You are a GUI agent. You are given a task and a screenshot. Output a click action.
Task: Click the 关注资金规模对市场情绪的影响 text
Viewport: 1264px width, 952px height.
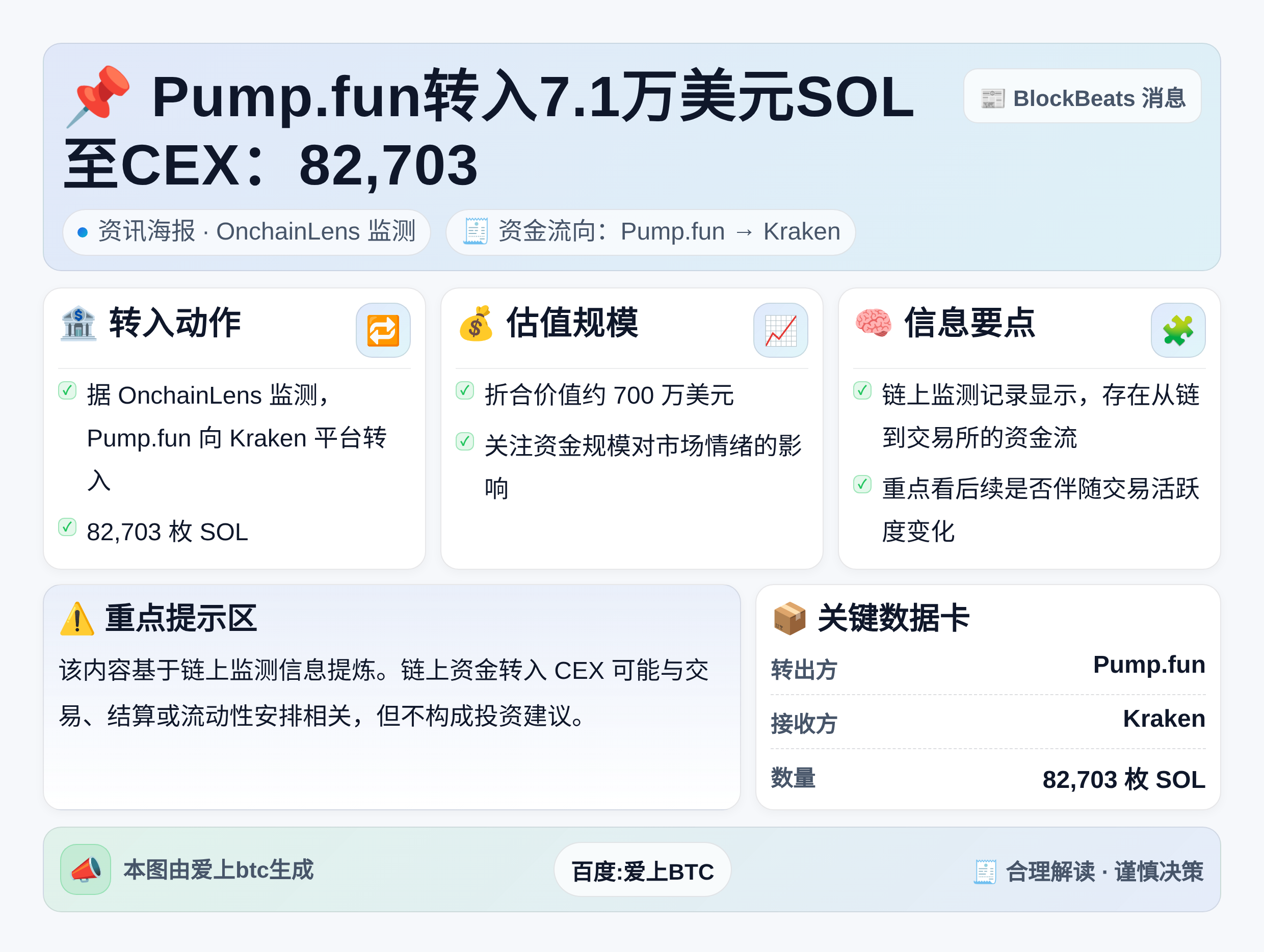[x=643, y=467]
